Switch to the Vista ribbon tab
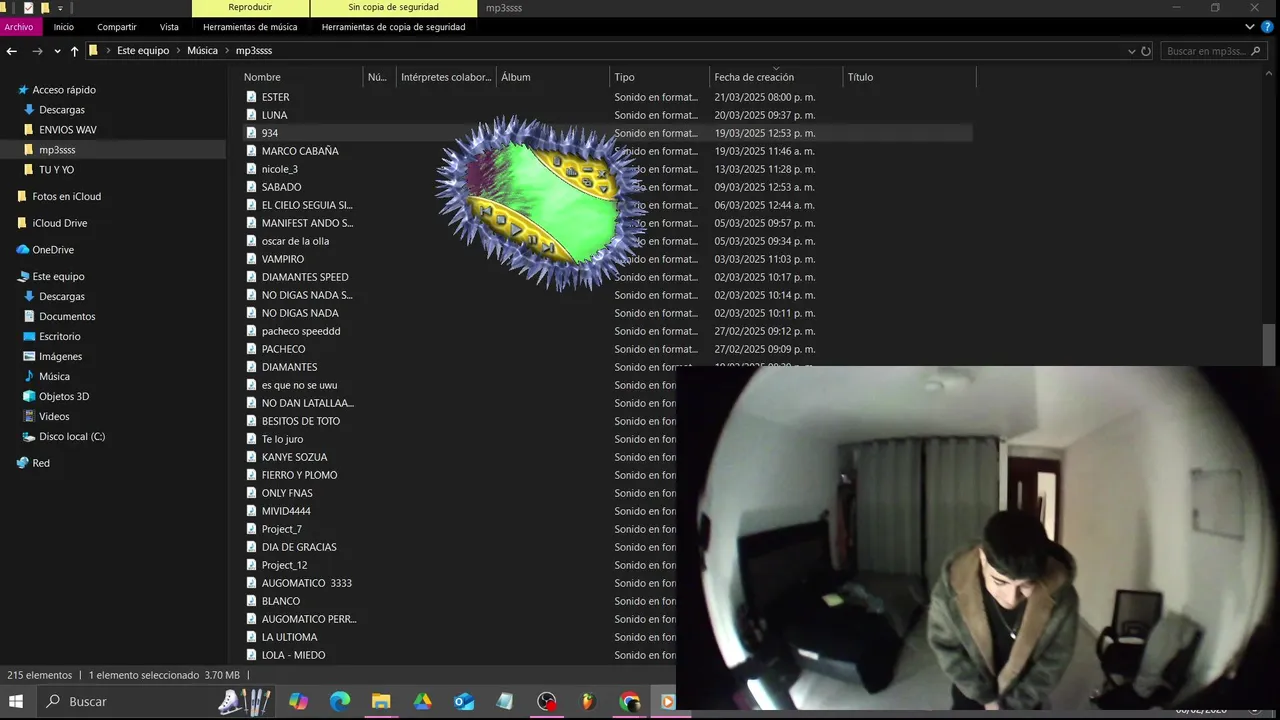The height and width of the screenshot is (720, 1280). coord(169,27)
